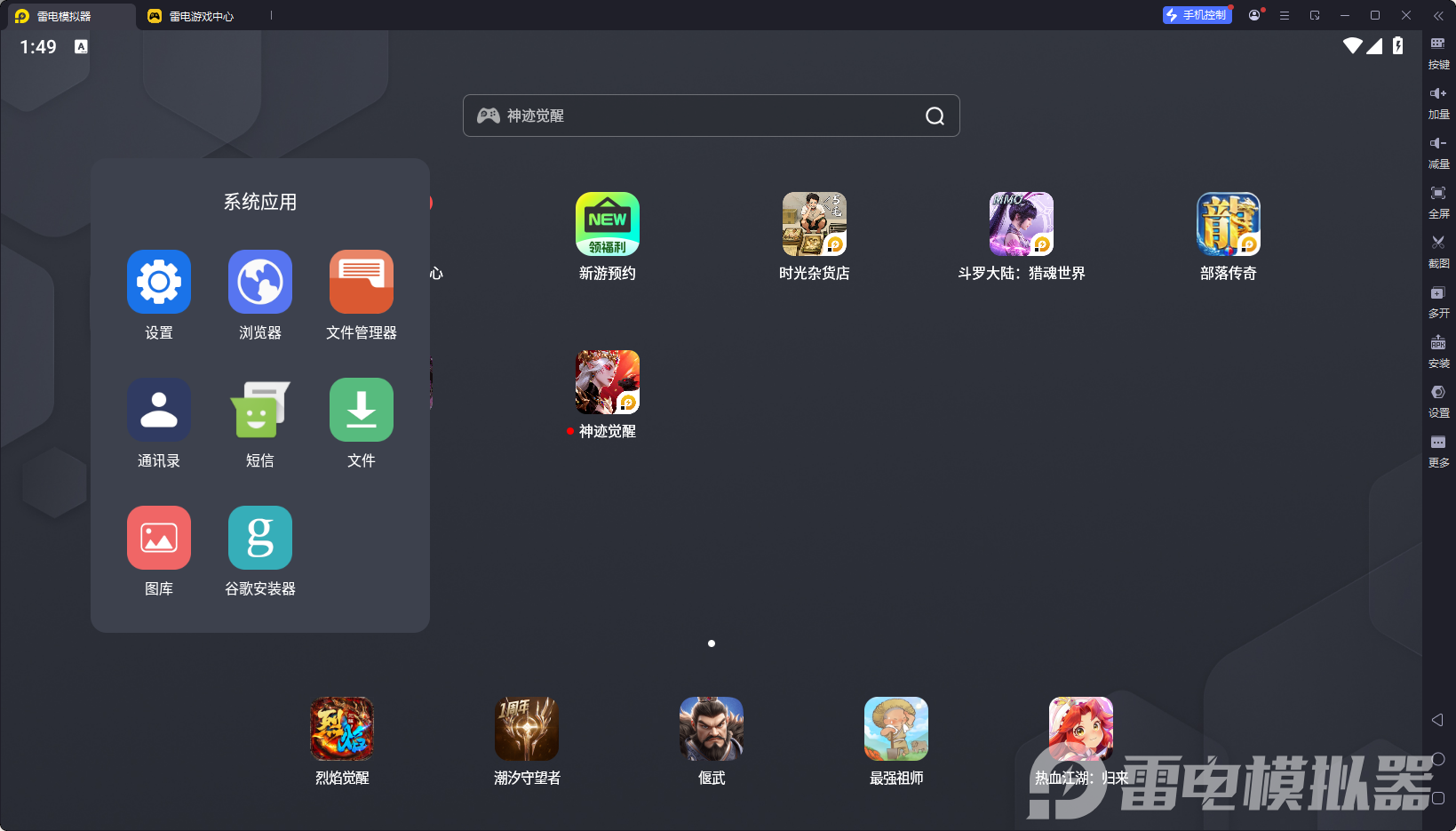Screen dimensions: 1456x831
Task: Launch 热血江湖：归来 from the dock
Action: [x=1081, y=729]
